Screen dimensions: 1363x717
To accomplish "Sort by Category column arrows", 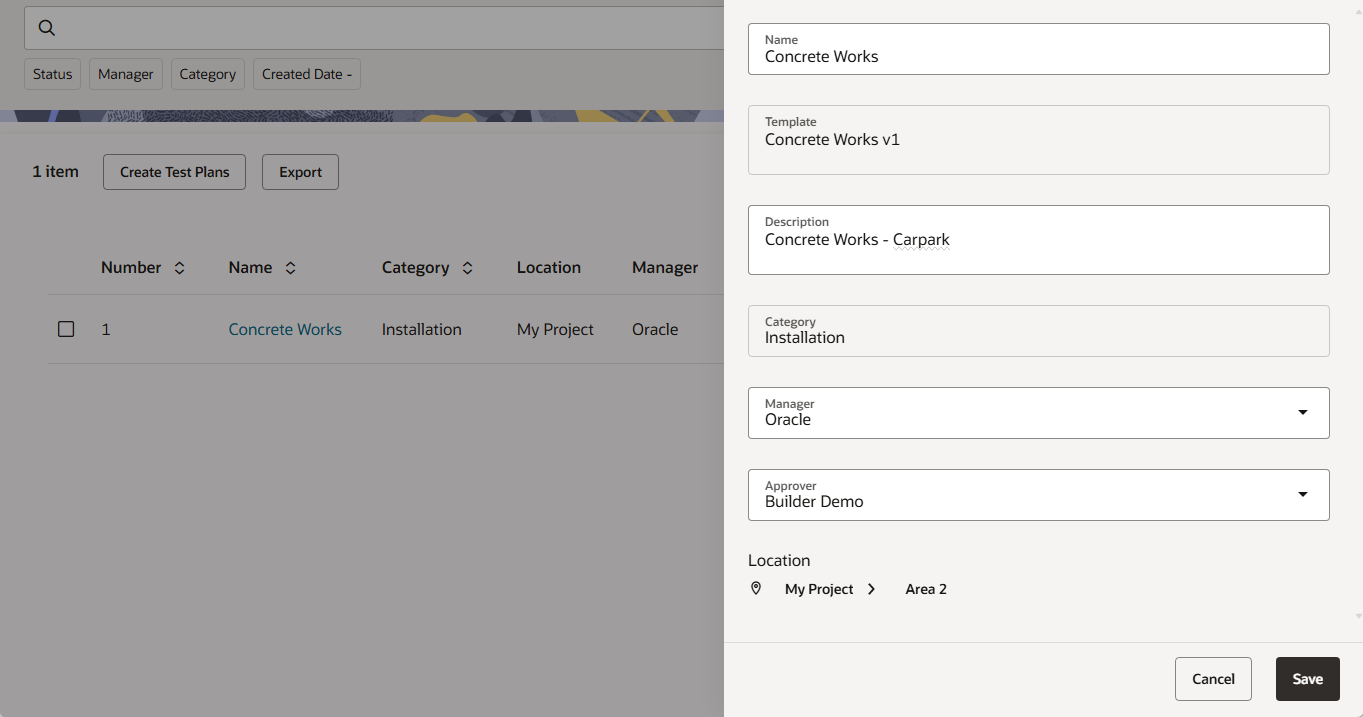I will click(x=467, y=268).
